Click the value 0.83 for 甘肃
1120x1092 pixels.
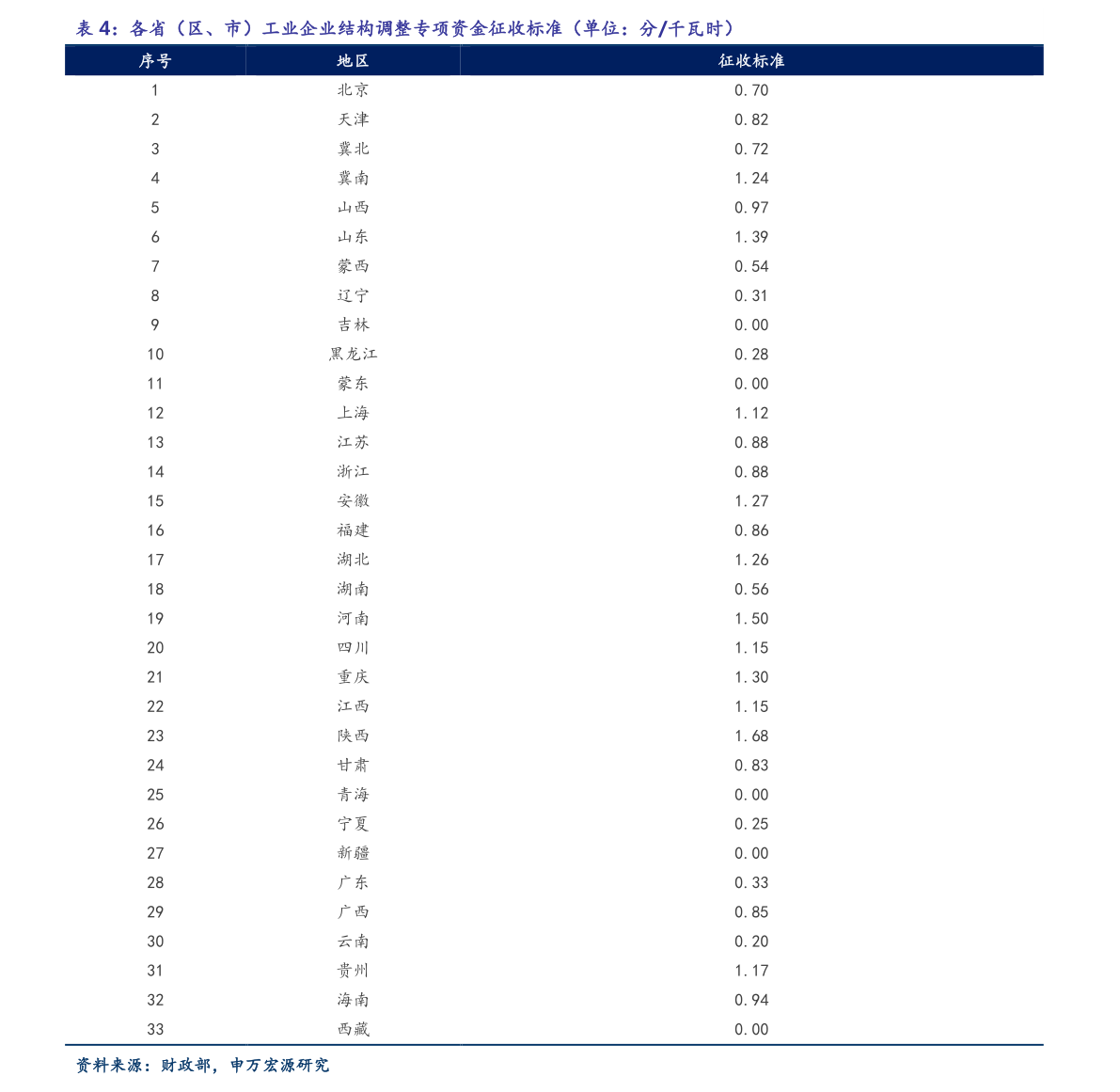751,766
